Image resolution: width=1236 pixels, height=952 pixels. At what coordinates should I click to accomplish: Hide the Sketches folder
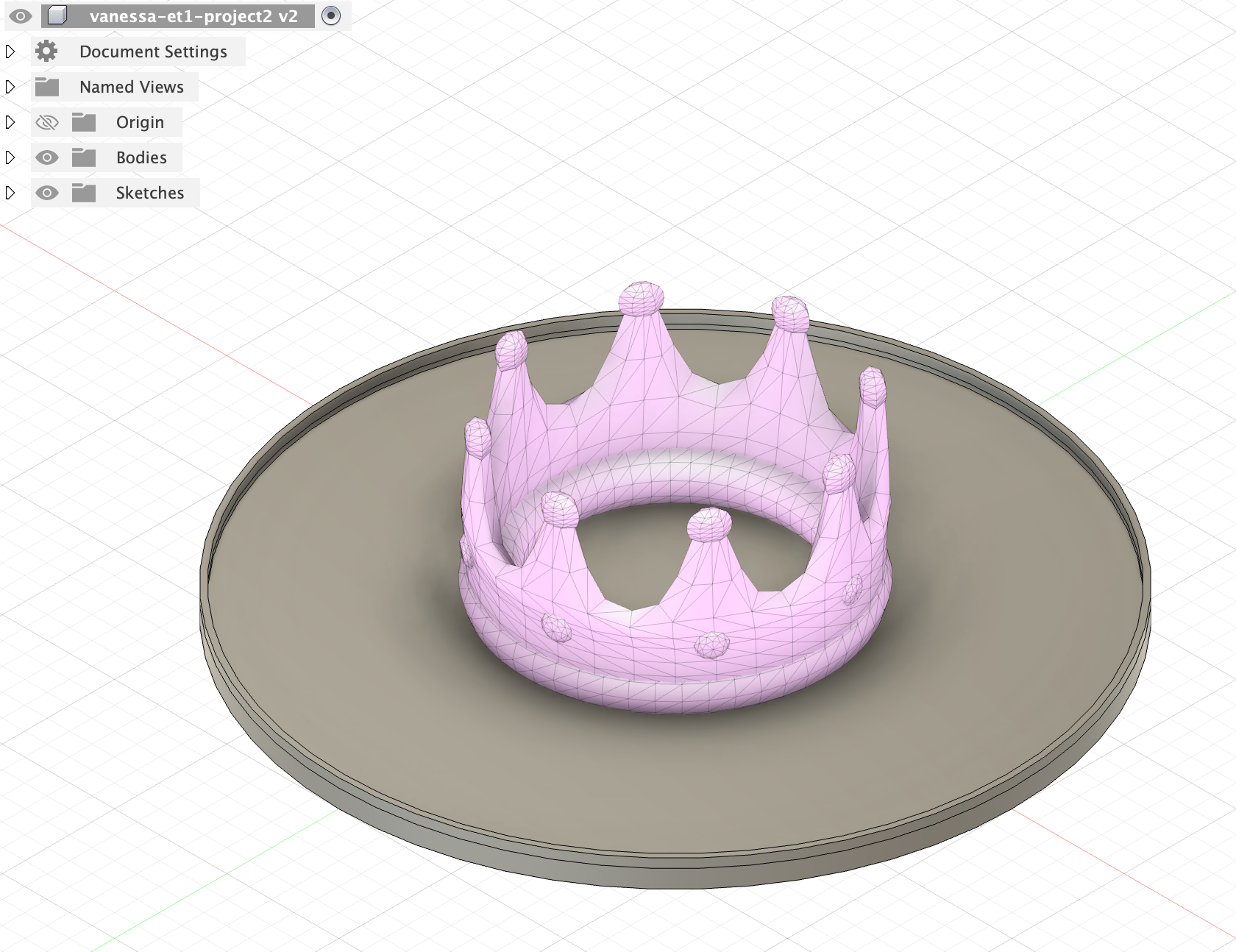point(47,193)
